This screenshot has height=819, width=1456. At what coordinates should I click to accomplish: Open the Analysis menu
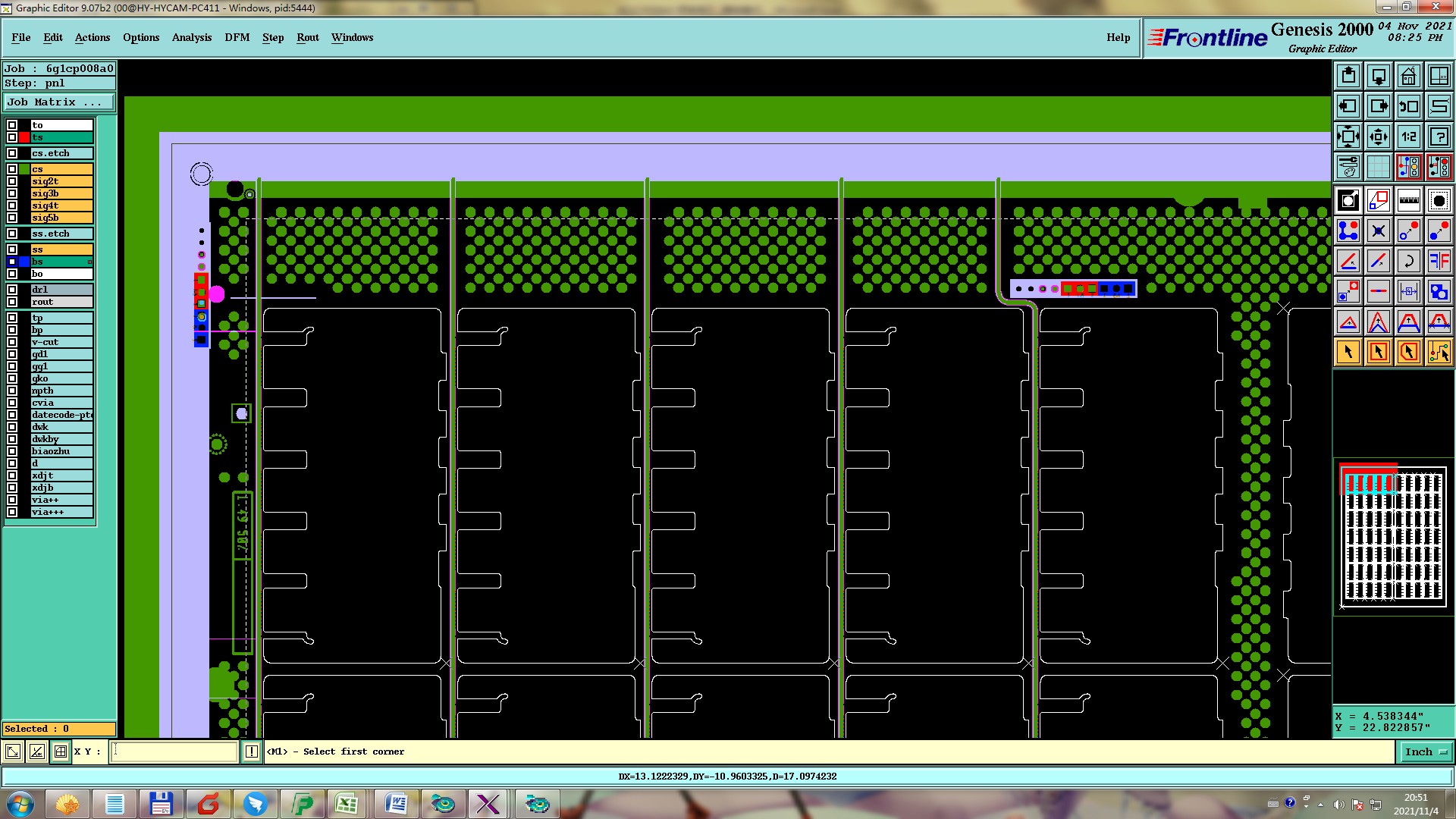191,37
